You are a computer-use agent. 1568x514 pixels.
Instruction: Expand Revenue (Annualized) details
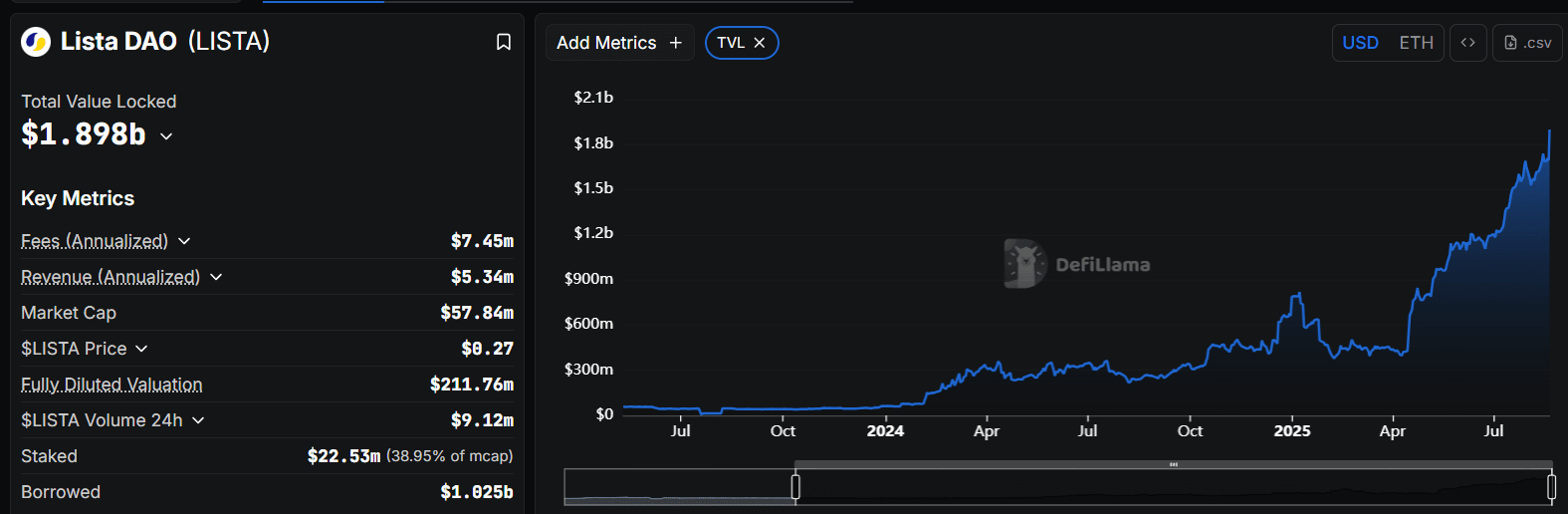(x=216, y=277)
